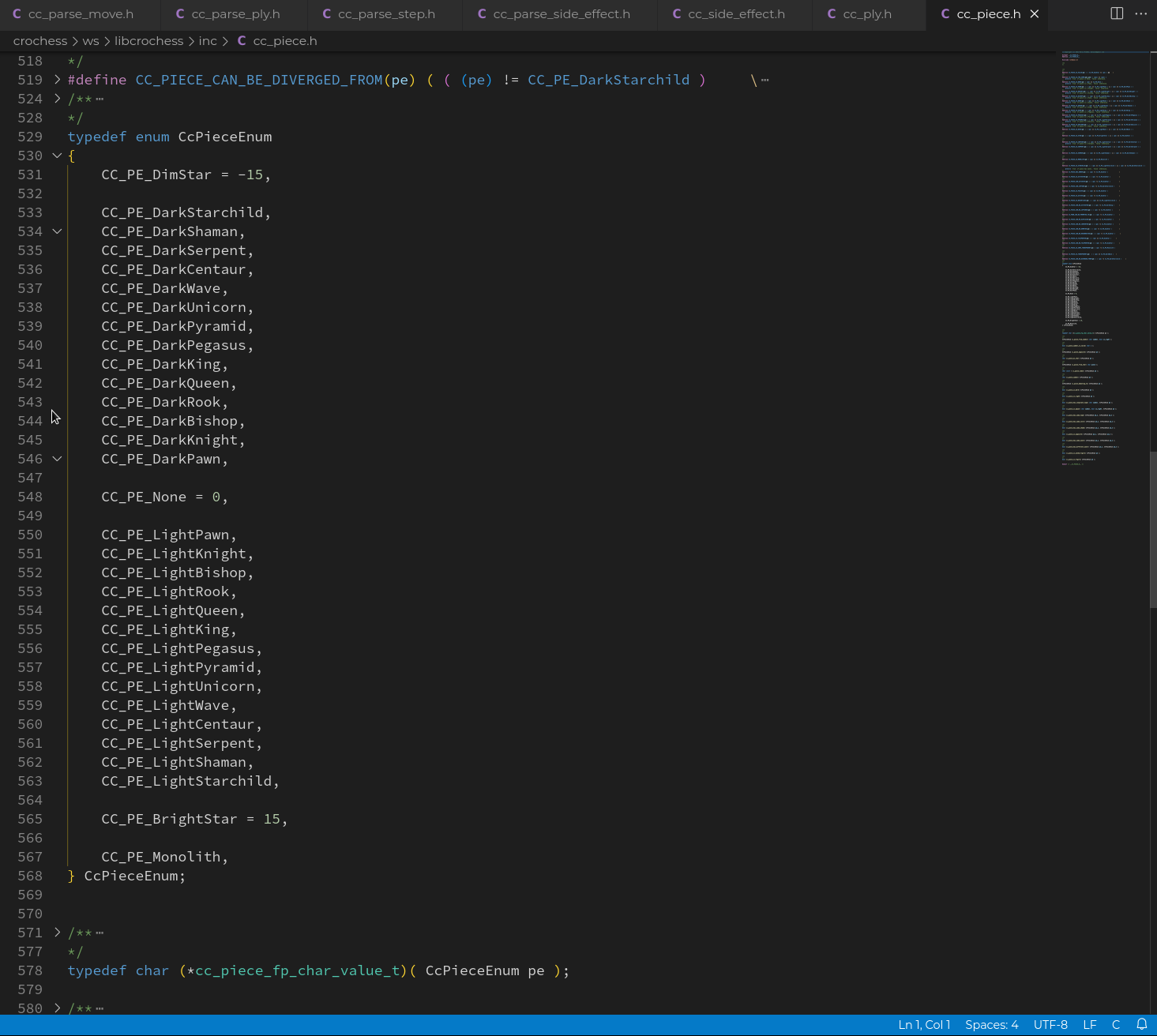Viewport: 1157px width, 1036px height.
Task: Change file encoding via the UTF-8 button
Action: pos(1050,1024)
